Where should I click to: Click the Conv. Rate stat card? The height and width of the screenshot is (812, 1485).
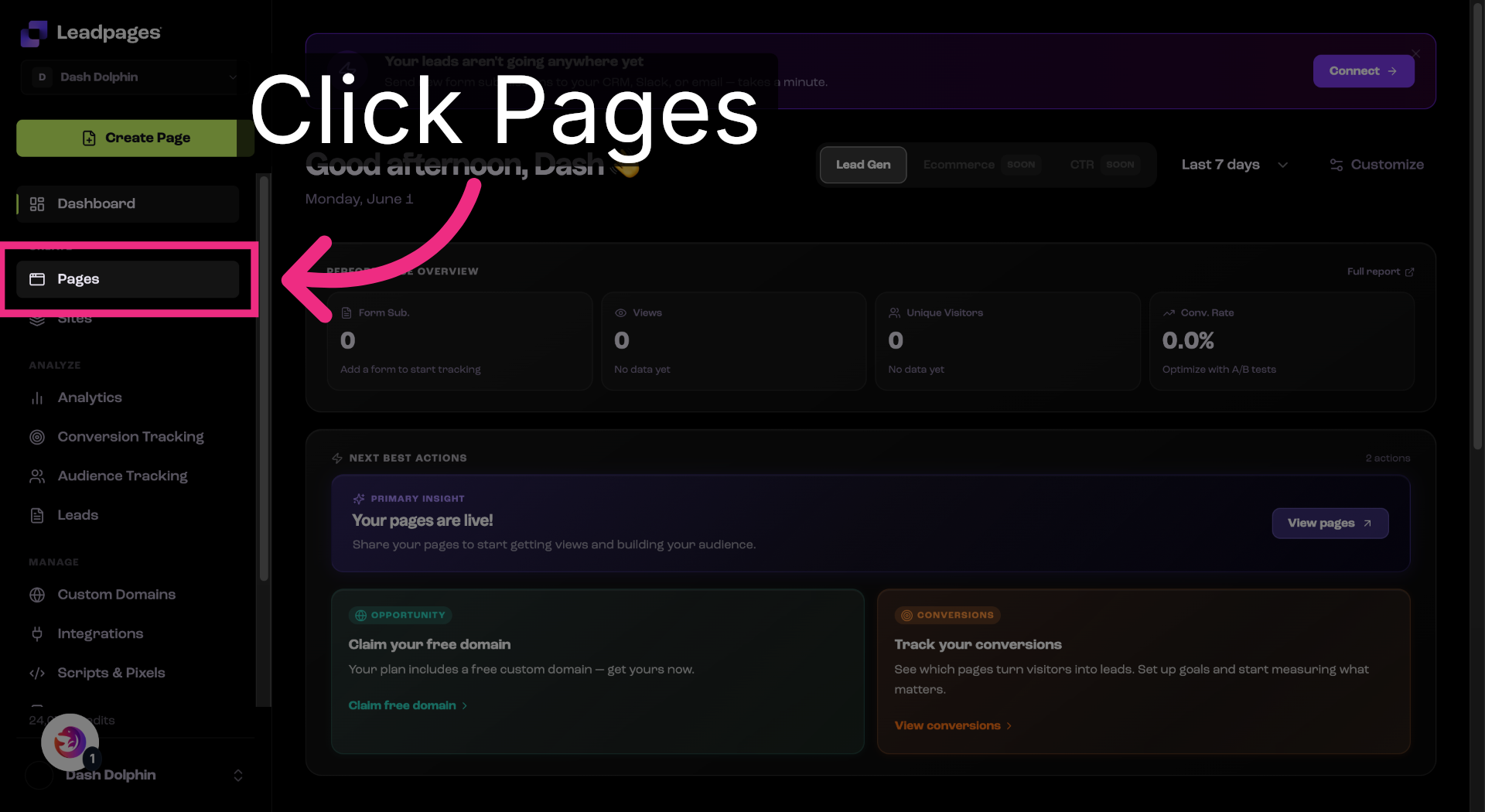click(x=1282, y=341)
